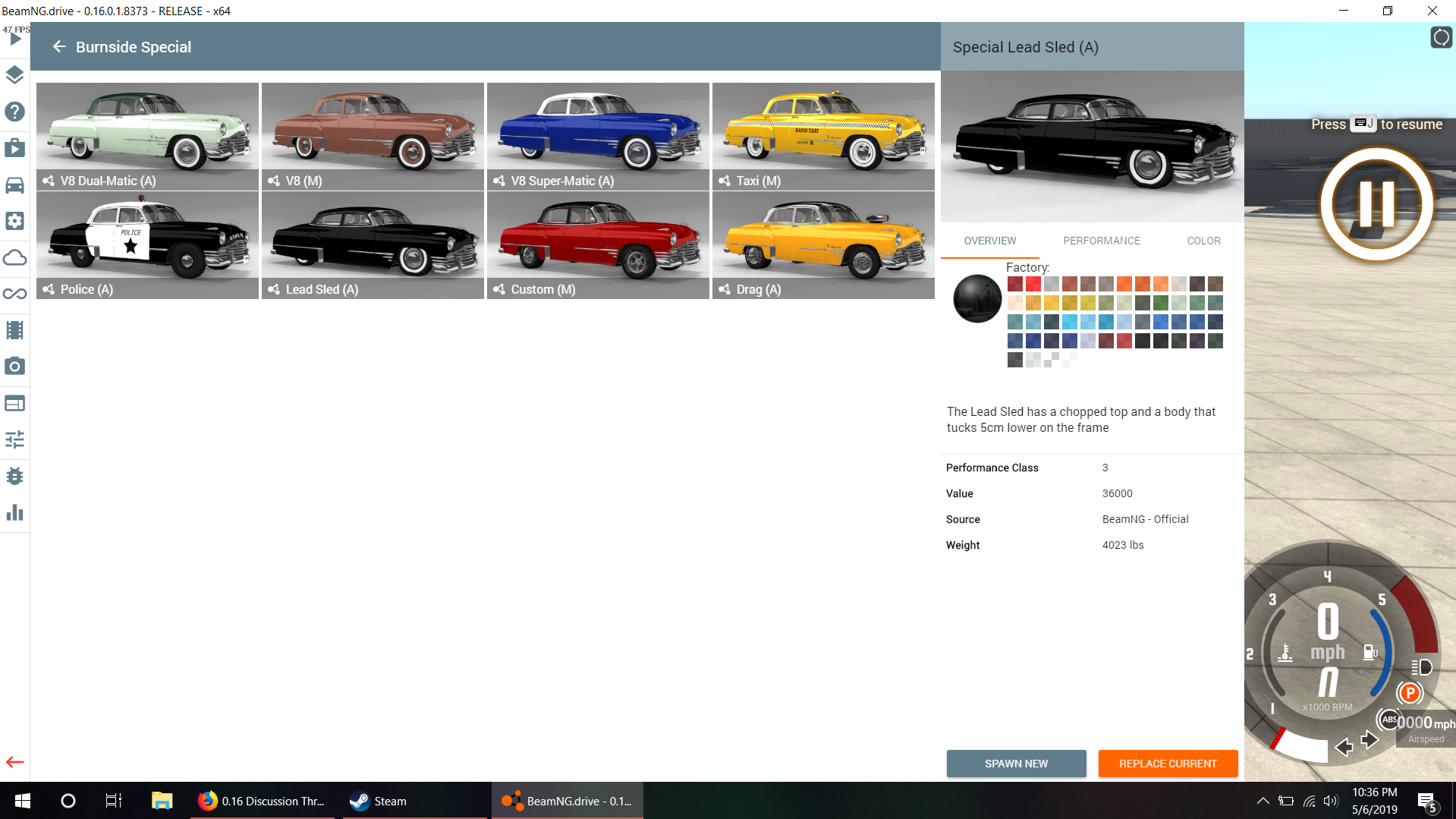Open Cortana search circle on taskbar
This screenshot has width=1456, height=819.
pos(68,801)
